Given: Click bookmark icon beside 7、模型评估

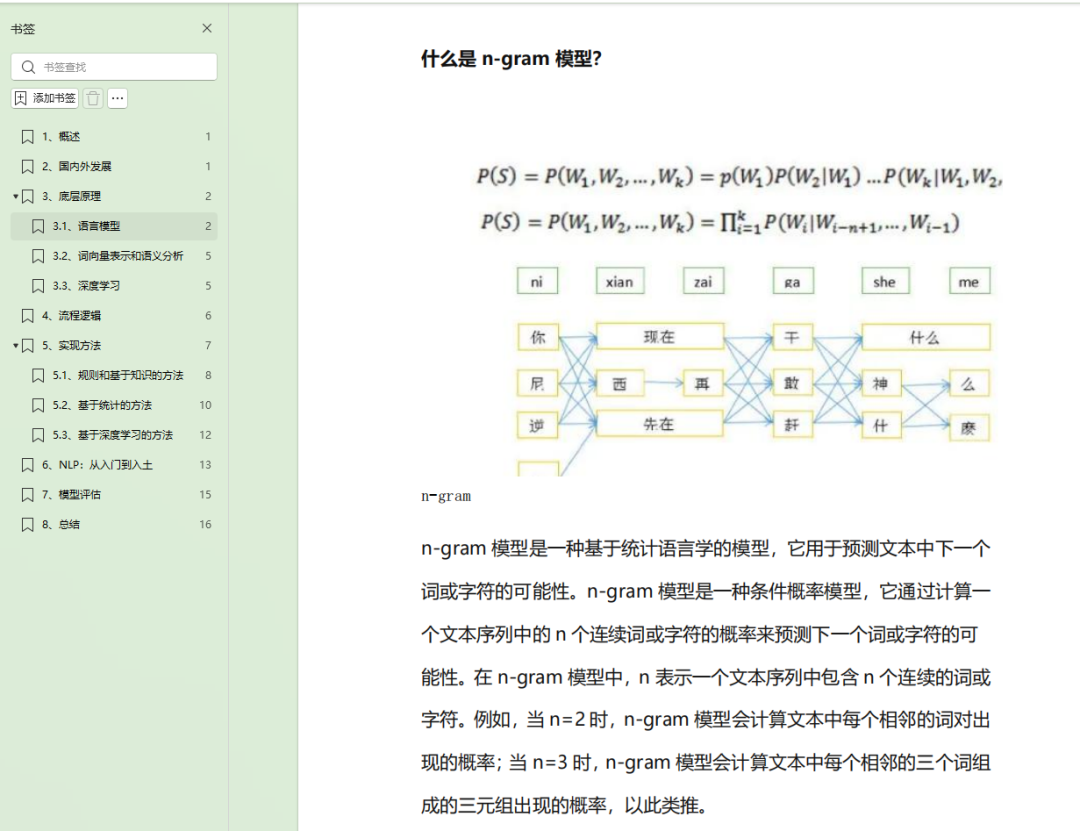Looking at the screenshot, I should coord(28,494).
